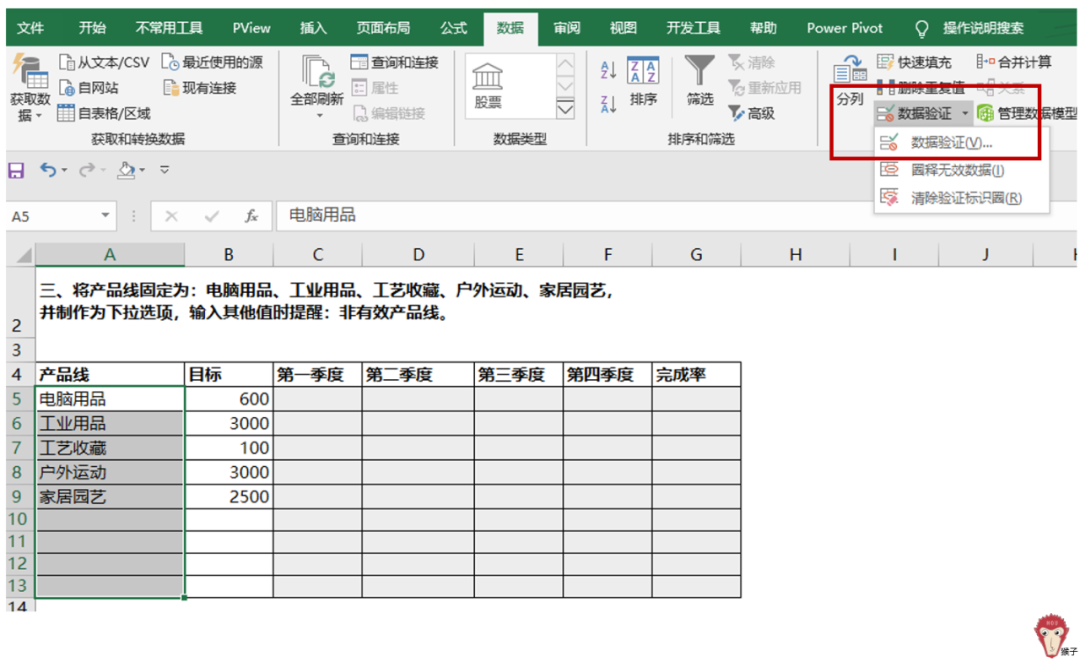Select the cell with value 2500
The image size is (1080, 662).
(229, 497)
